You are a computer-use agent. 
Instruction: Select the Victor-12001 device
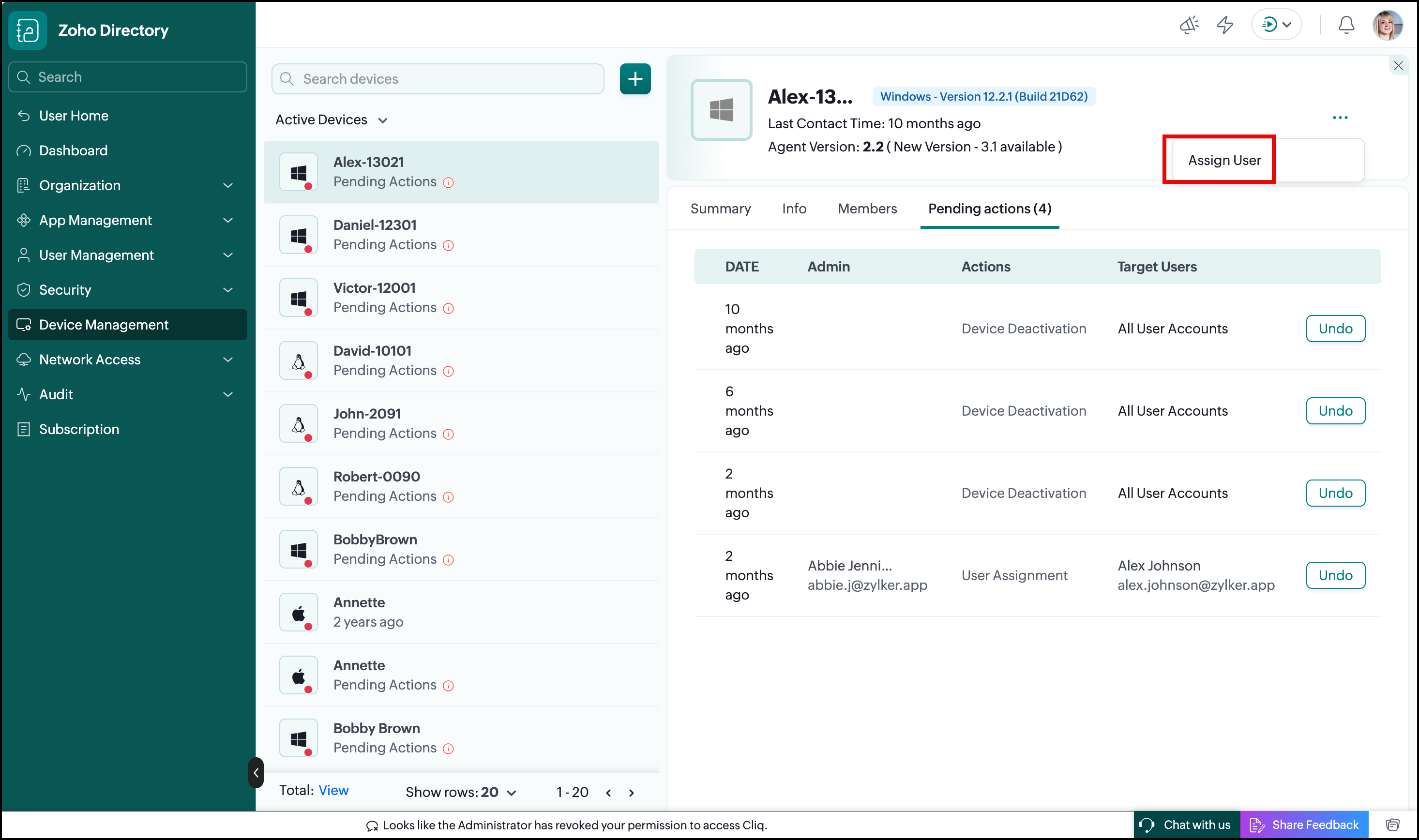[461, 298]
